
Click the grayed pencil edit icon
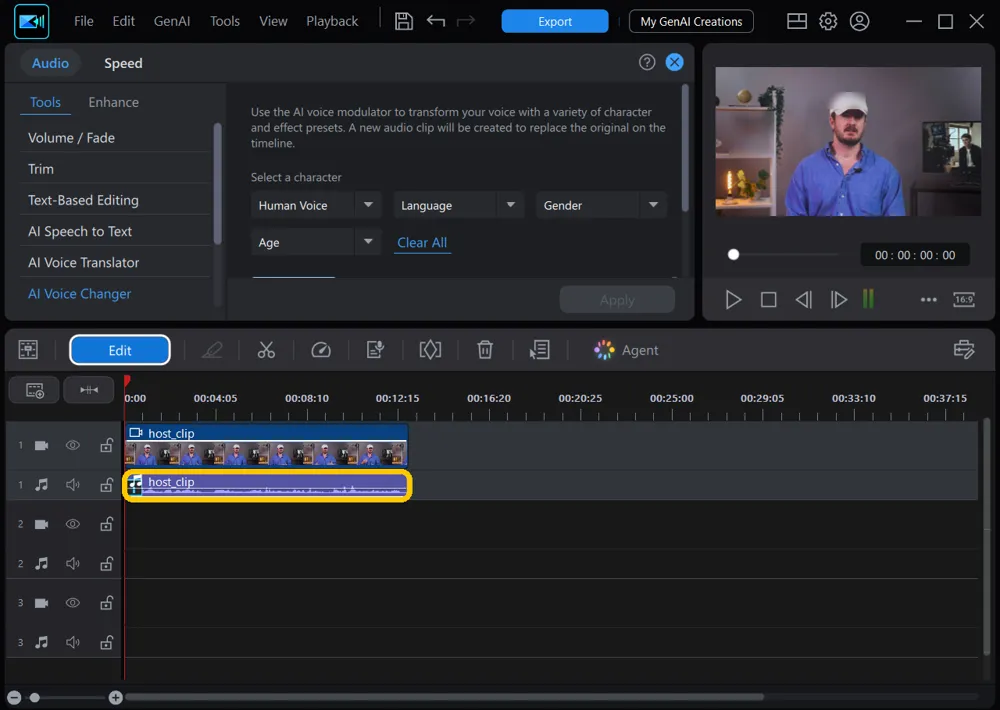pos(212,350)
